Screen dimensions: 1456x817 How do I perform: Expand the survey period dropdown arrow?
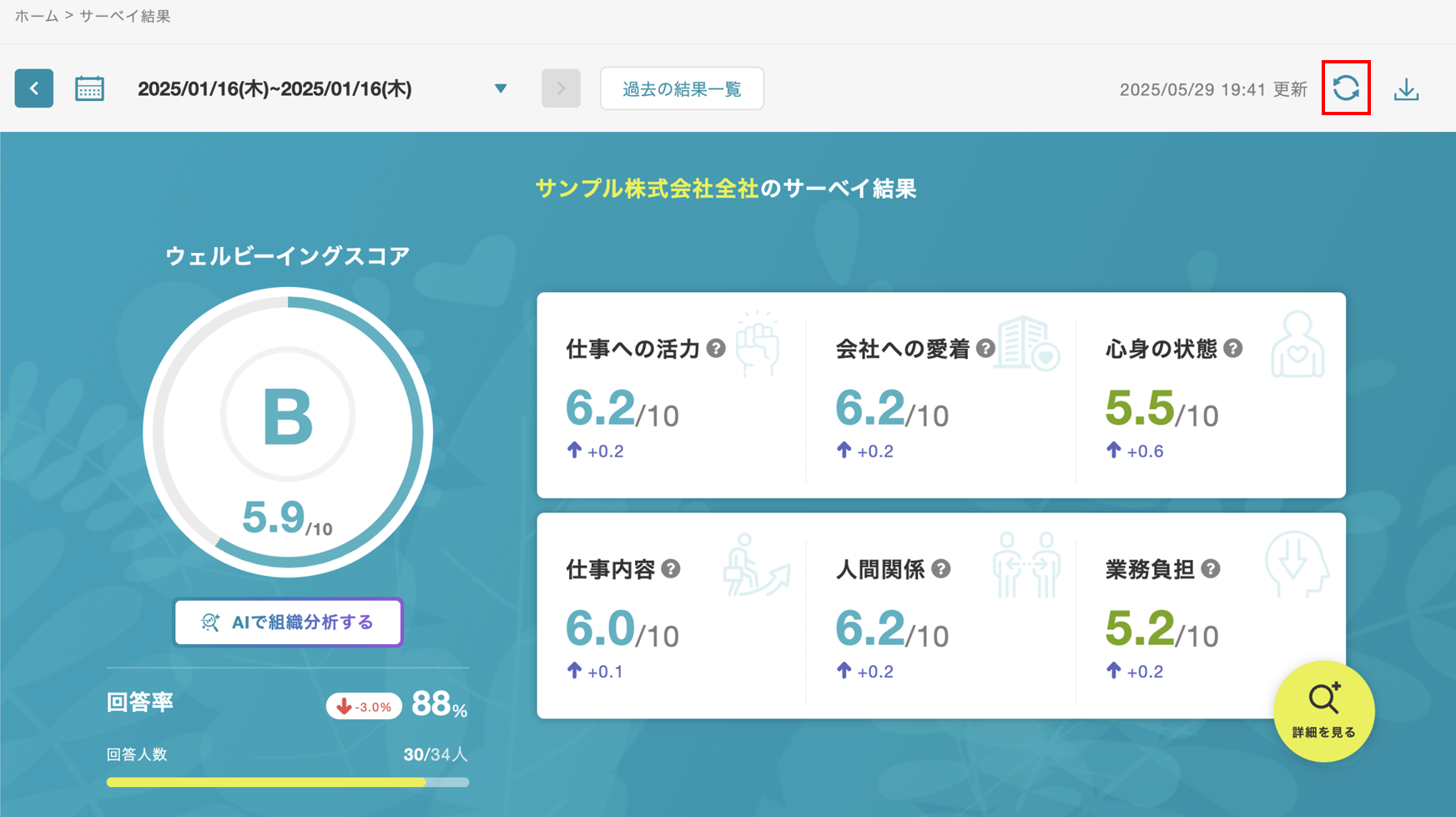tap(501, 88)
